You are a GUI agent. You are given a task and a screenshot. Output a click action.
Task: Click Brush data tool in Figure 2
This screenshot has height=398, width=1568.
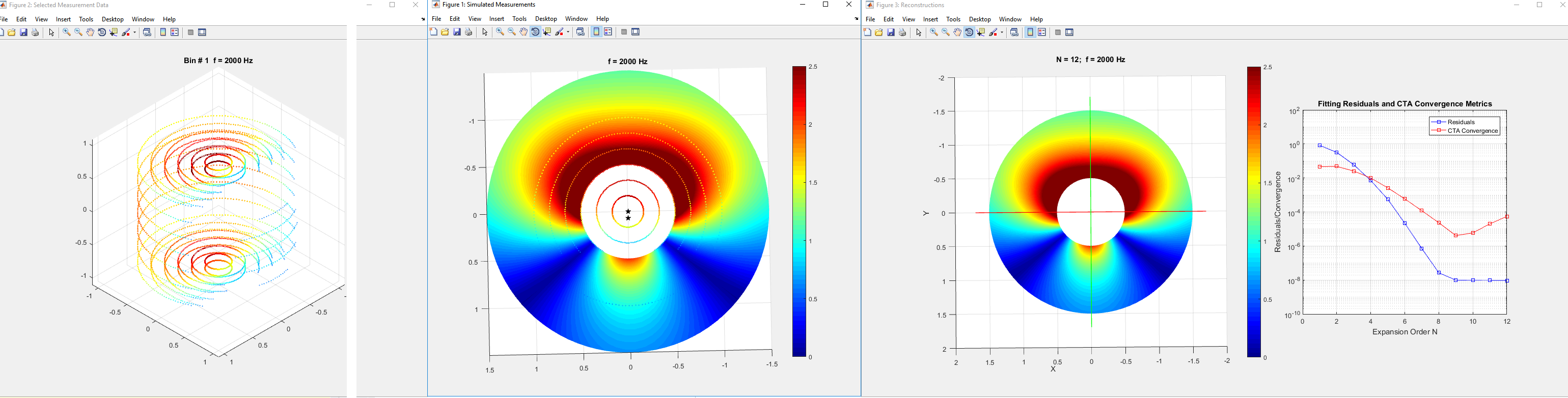click(x=127, y=32)
